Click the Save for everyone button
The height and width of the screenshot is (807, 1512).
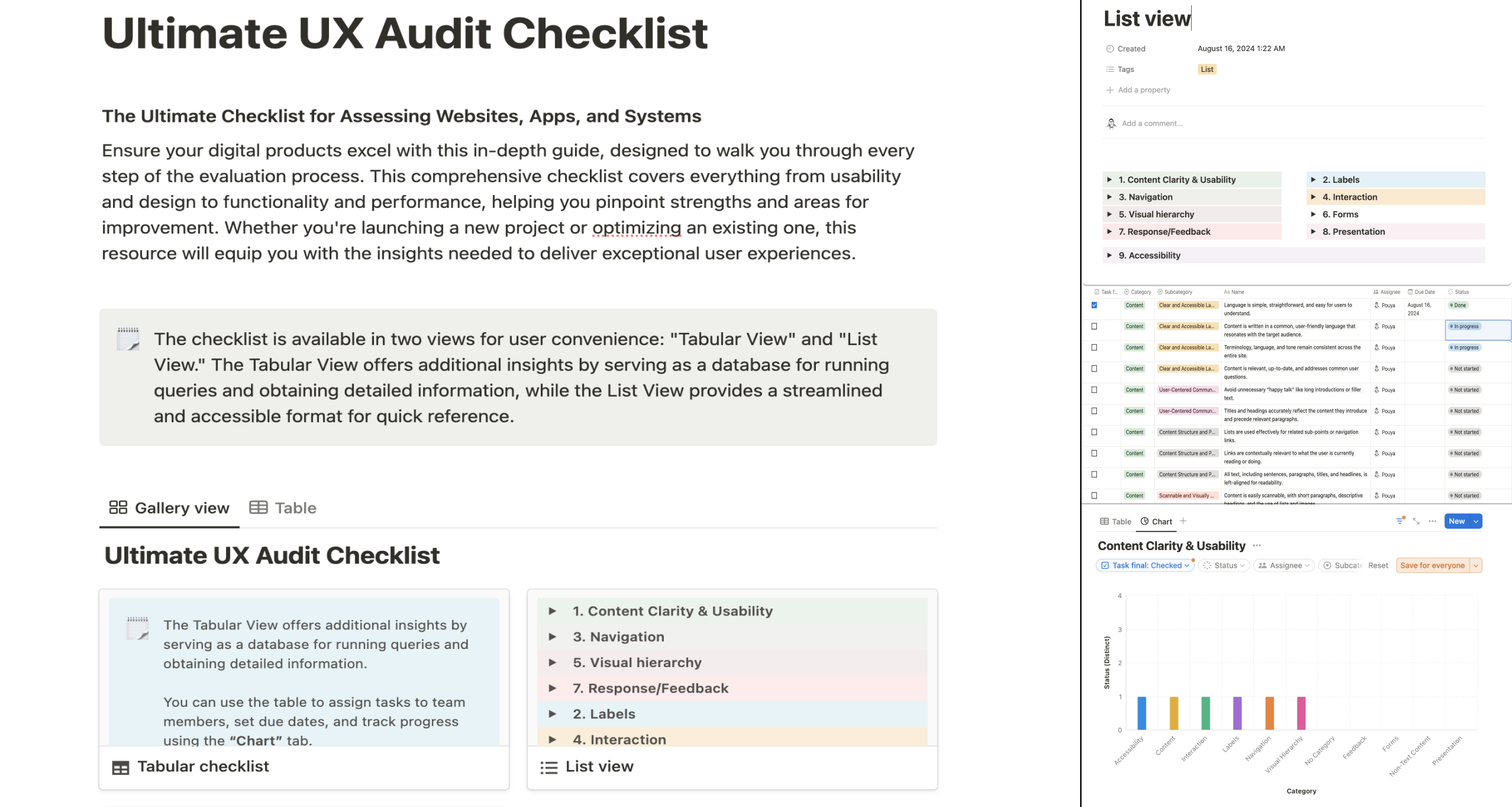pos(1432,566)
